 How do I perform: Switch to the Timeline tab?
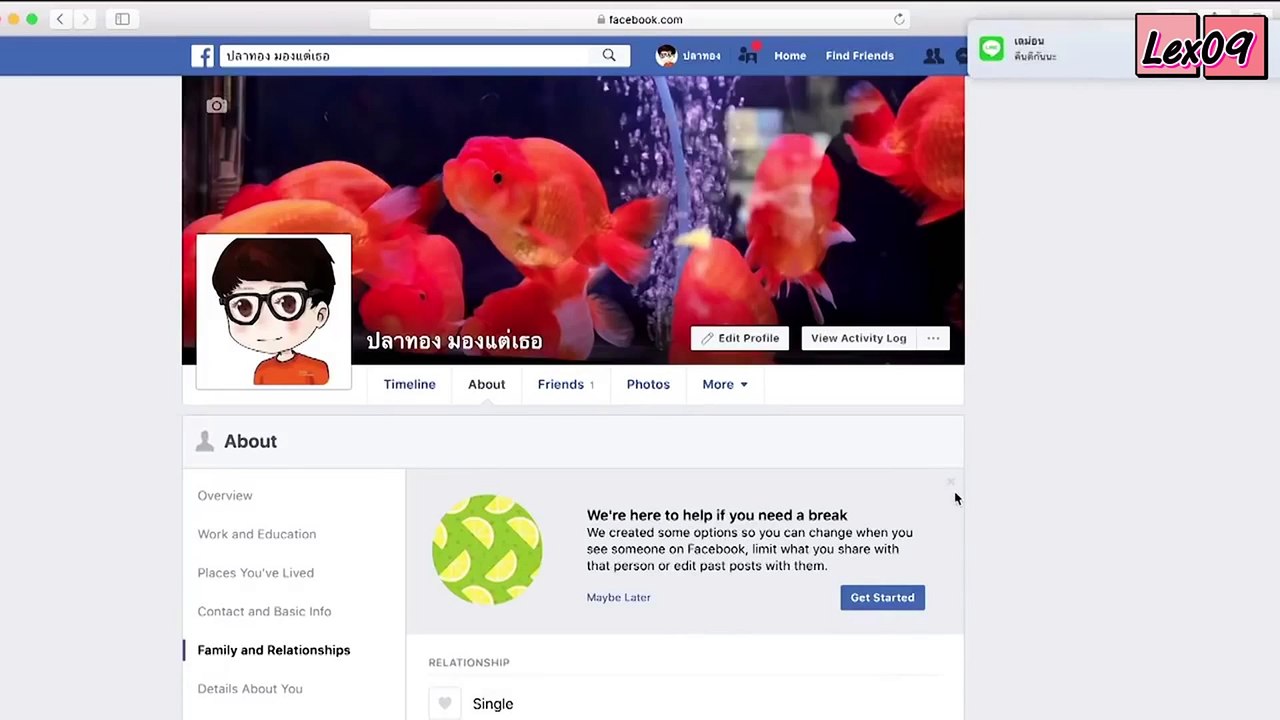[409, 384]
